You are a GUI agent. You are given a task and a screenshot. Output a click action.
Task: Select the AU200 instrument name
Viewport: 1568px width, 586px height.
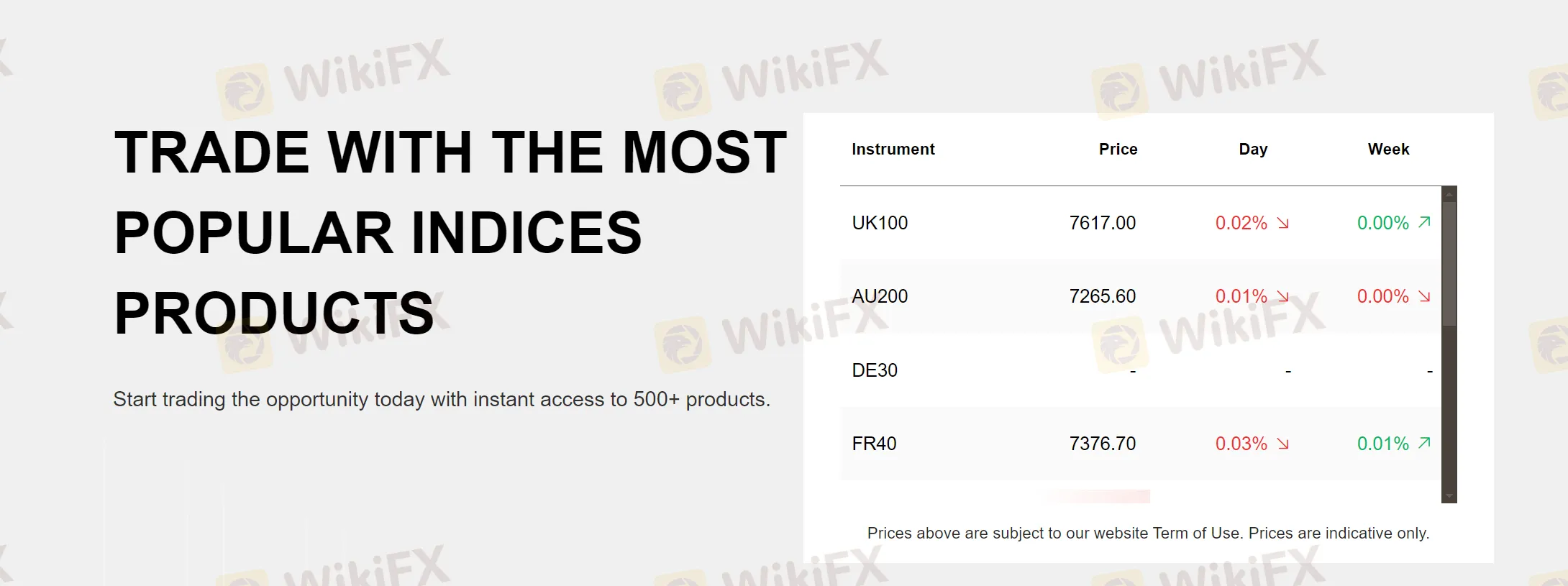pos(880,296)
